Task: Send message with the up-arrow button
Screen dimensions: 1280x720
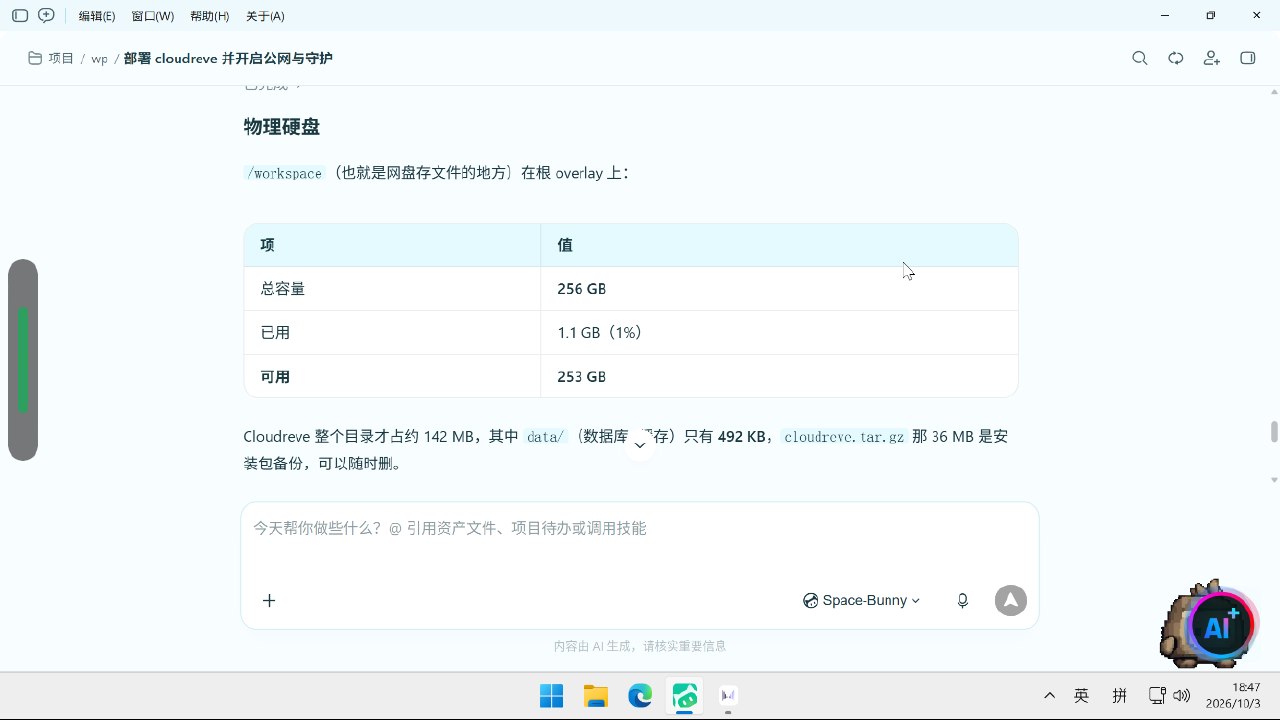Action: 1010,600
